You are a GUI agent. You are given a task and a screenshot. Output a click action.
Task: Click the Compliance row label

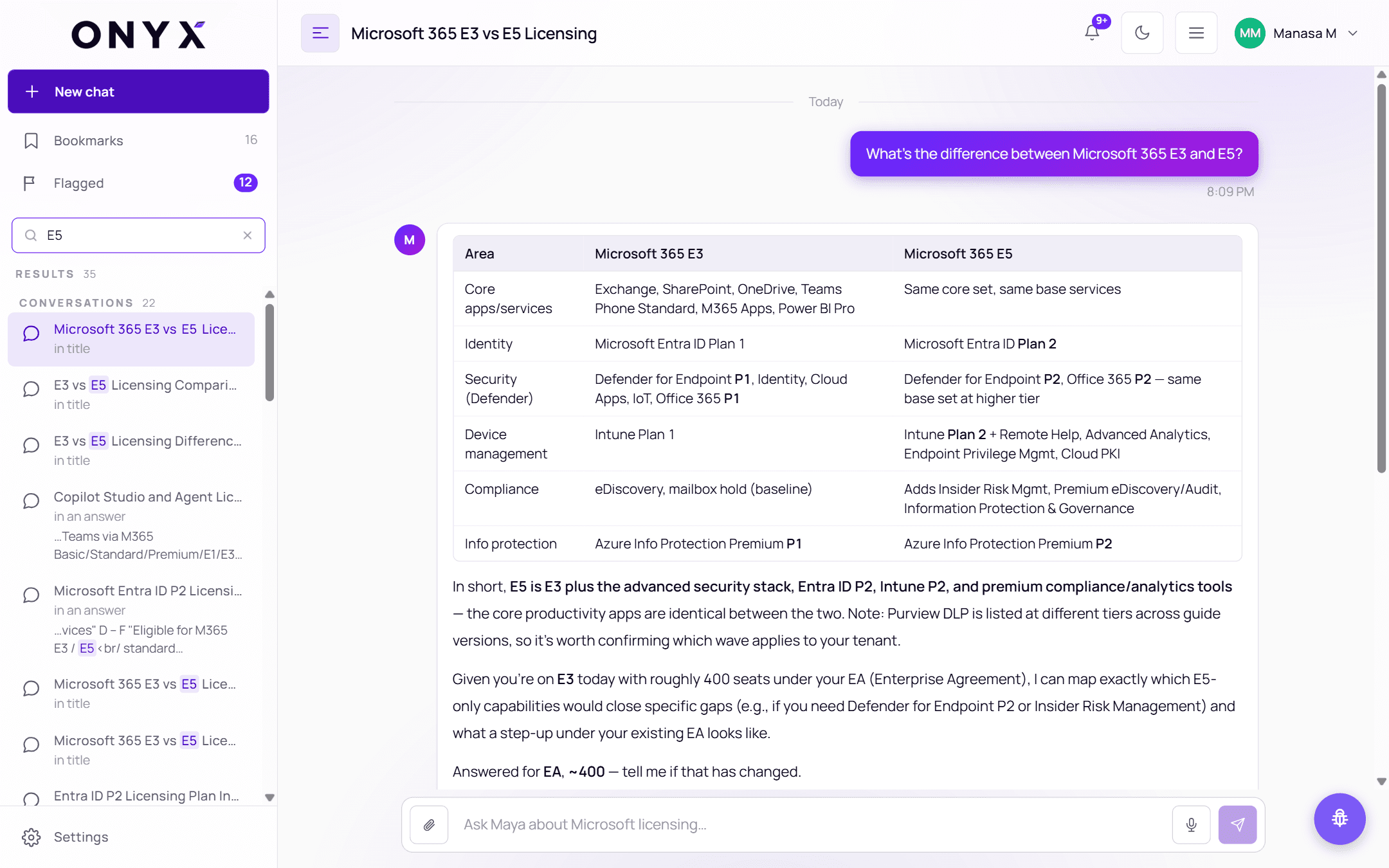pos(502,489)
